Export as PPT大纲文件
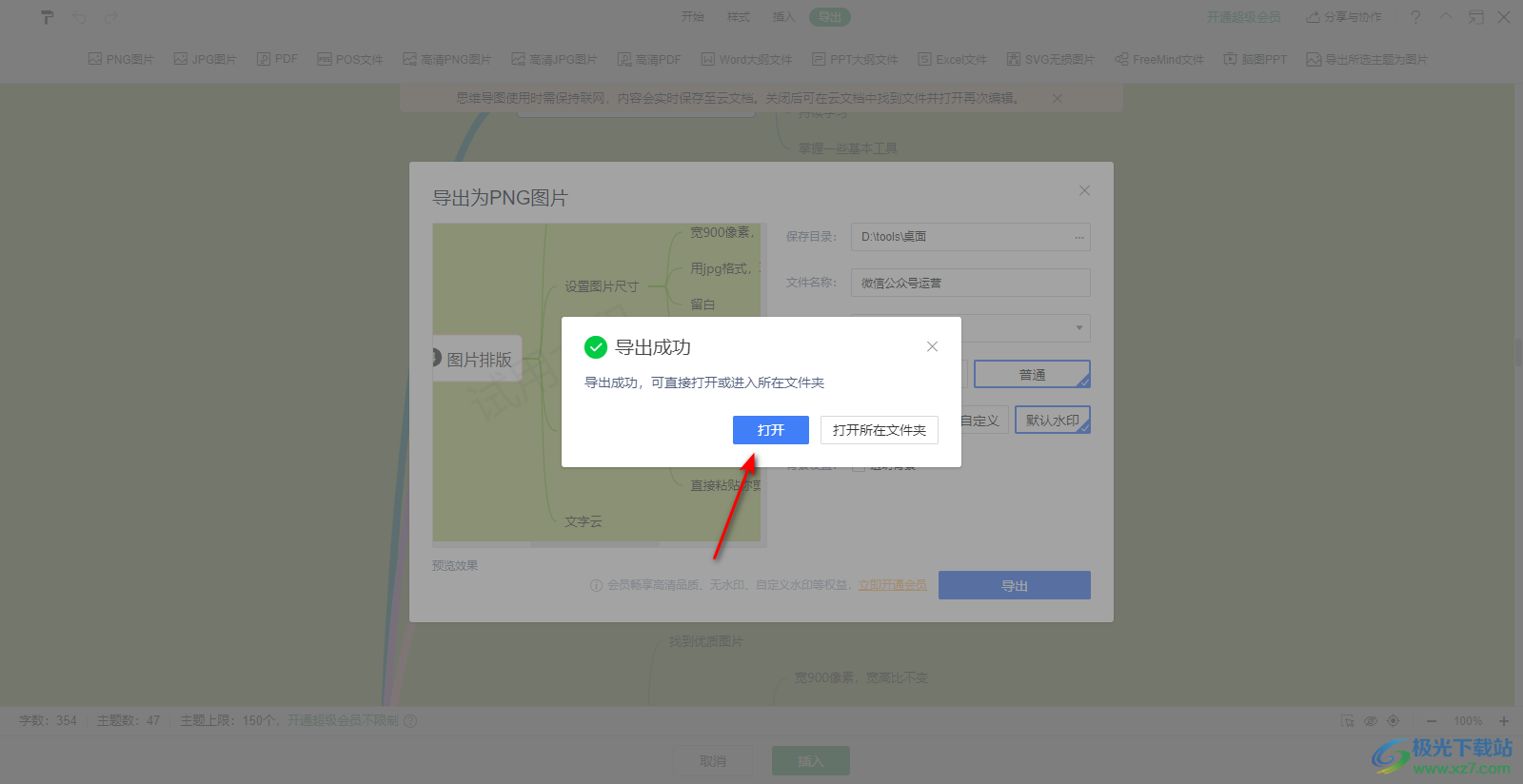This screenshot has width=1523, height=784. 855,59
